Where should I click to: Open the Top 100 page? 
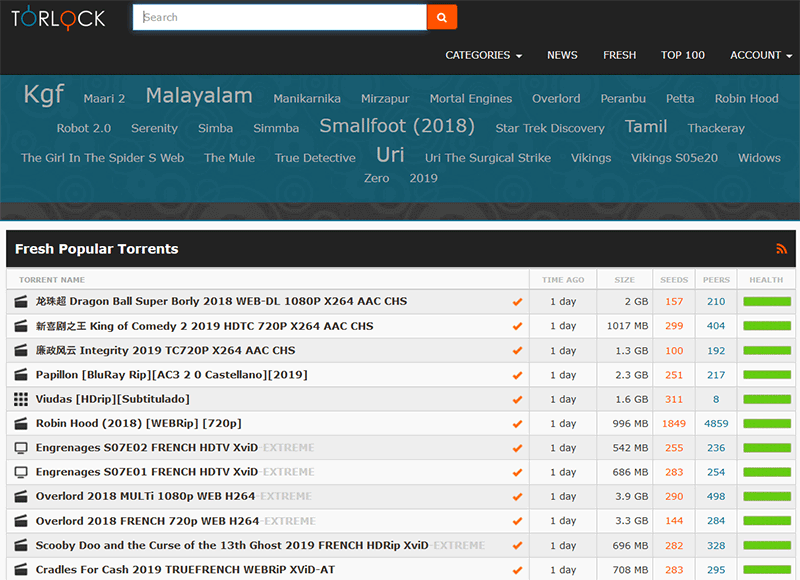pos(683,55)
